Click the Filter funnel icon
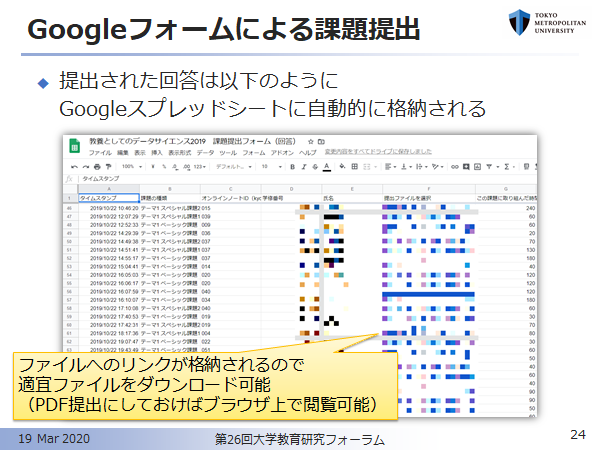The height and width of the screenshot is (450, 600). click(x=489, y=167)
